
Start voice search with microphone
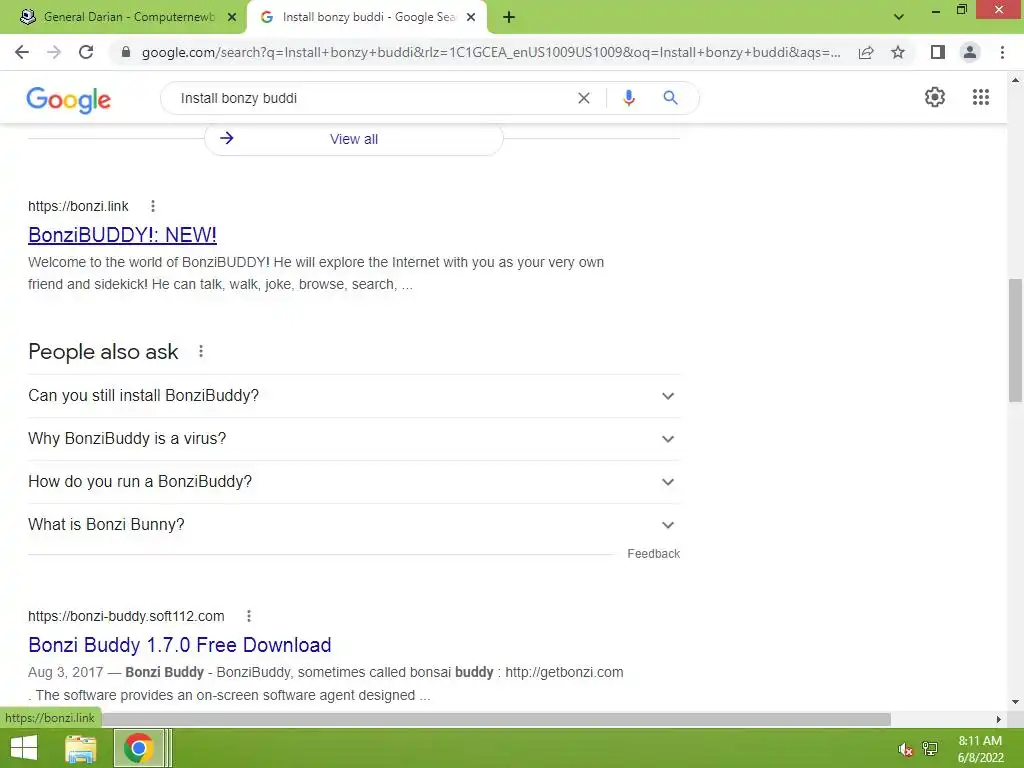pyautogui.click(x=629, y=98)
